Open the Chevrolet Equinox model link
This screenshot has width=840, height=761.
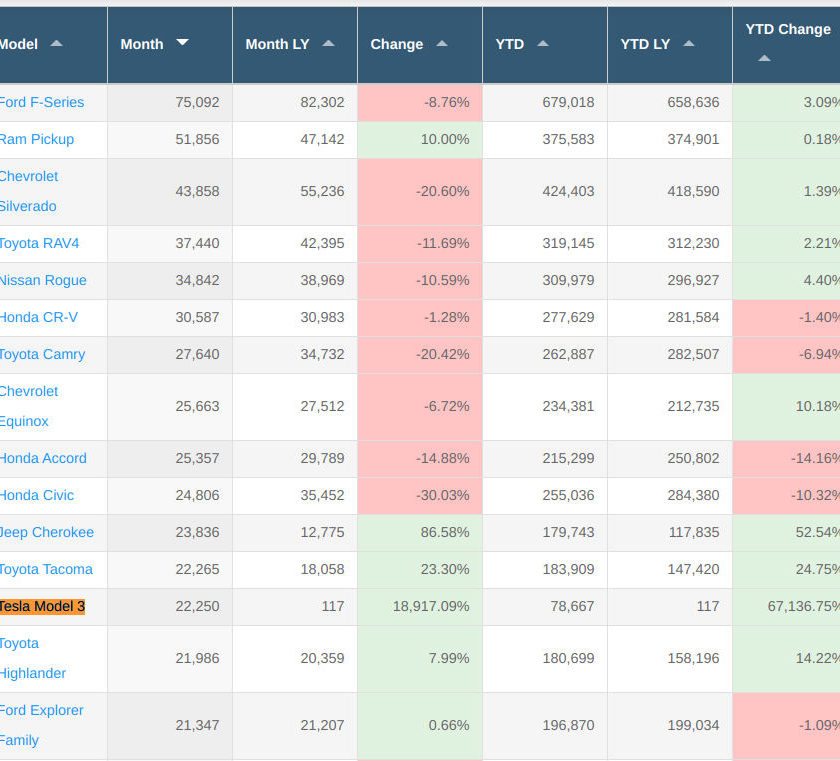click(x=29, y=406)
